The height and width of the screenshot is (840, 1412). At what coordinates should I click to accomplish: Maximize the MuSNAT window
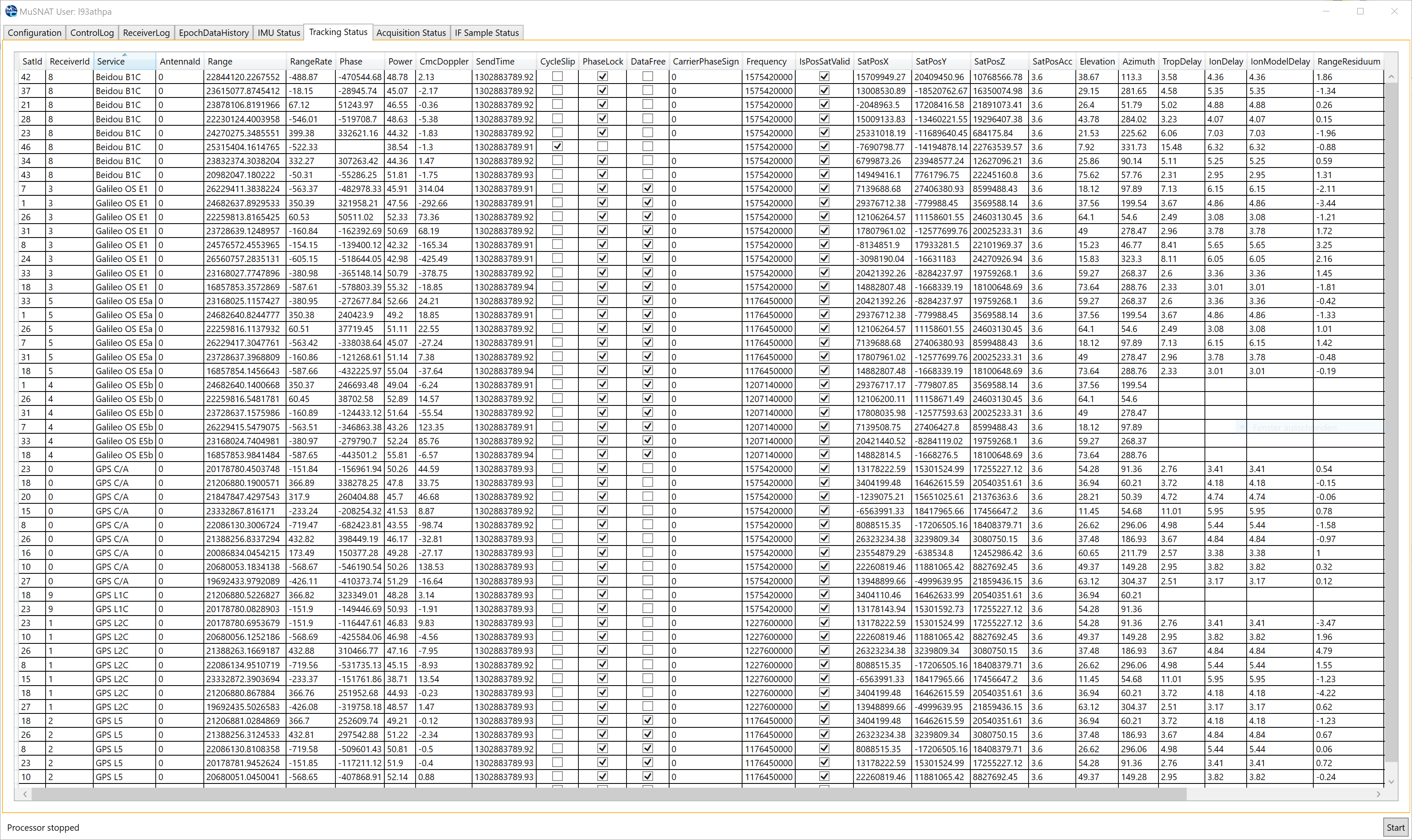pos(1360,11)
